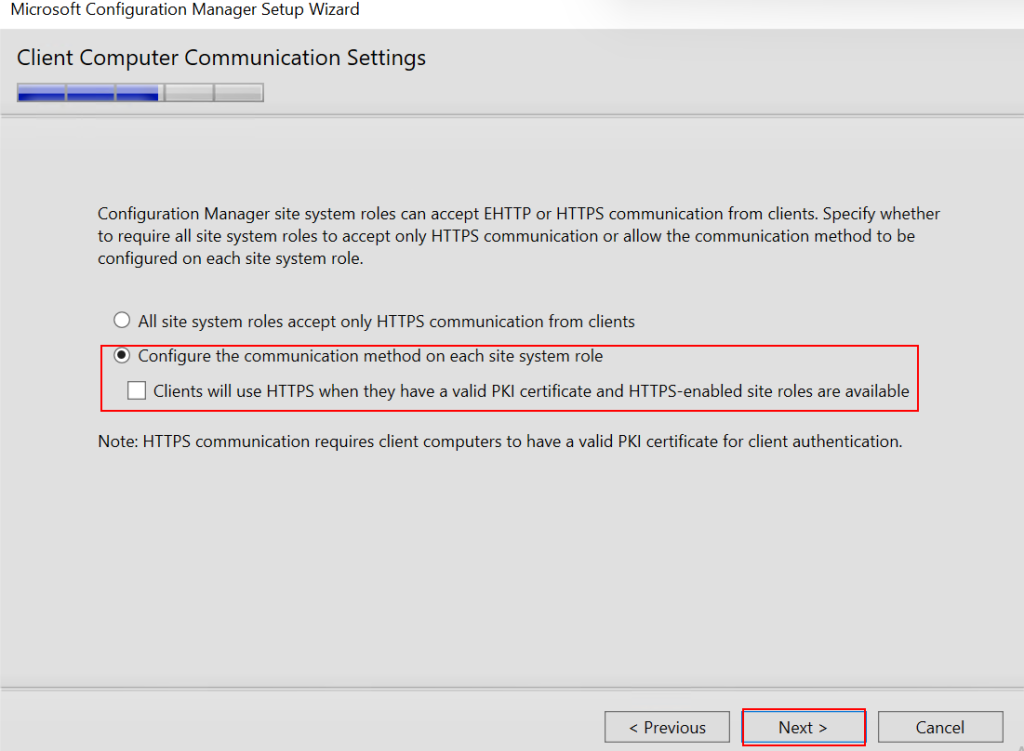Click the last empty progress bar segment
Screen dimensions: 1024x751
(x=238, y=93)
